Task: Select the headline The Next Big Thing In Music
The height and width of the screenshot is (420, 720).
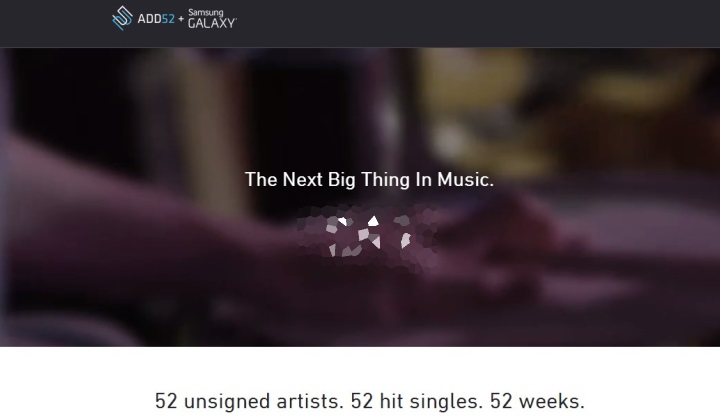Action: [369, 179]
